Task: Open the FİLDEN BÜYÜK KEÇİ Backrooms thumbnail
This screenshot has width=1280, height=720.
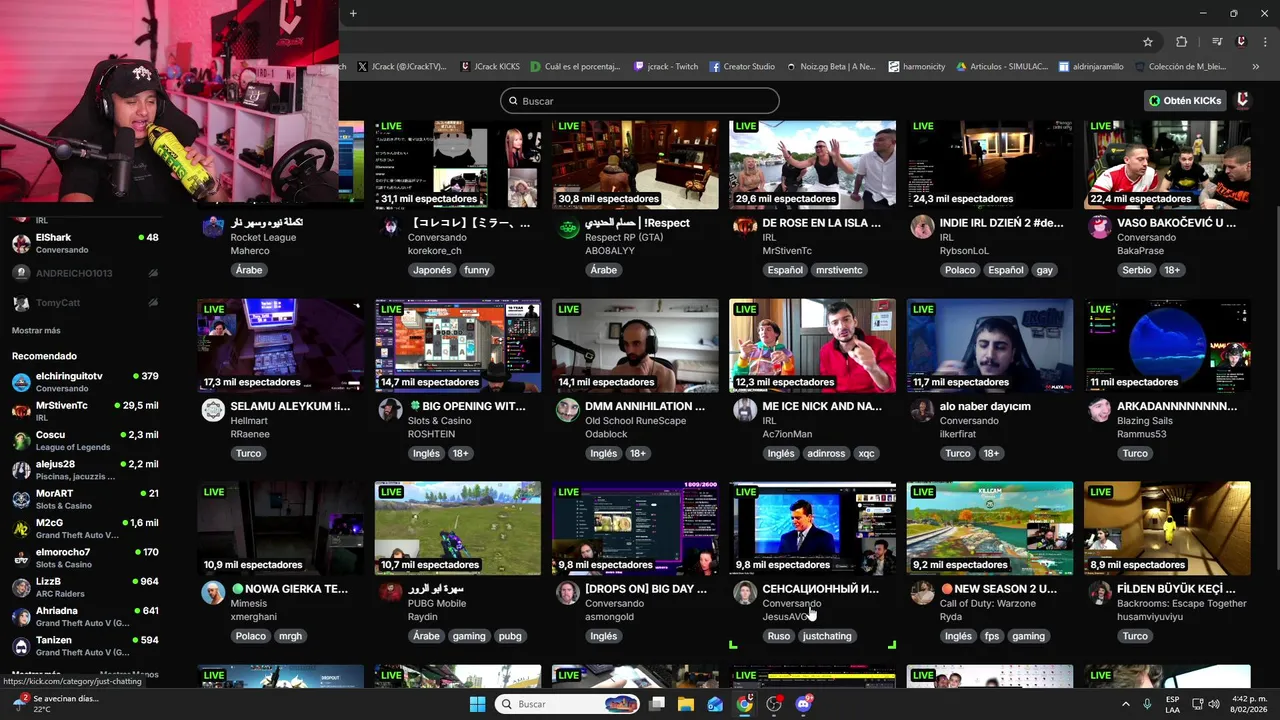Action: point(1167,528)
